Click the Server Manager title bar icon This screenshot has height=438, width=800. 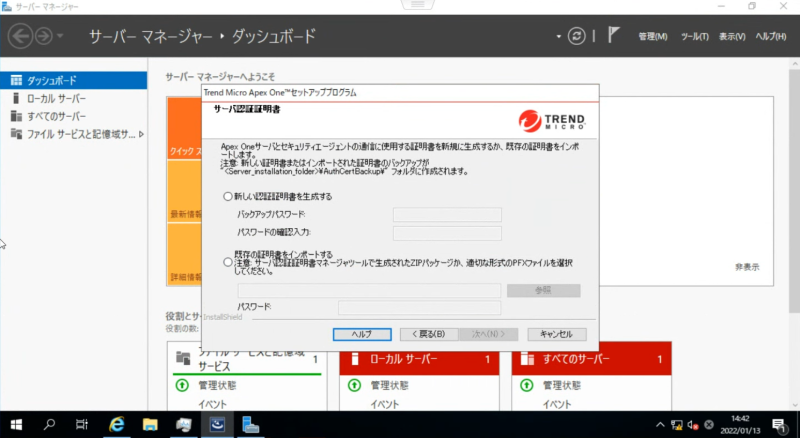point(7,6)
